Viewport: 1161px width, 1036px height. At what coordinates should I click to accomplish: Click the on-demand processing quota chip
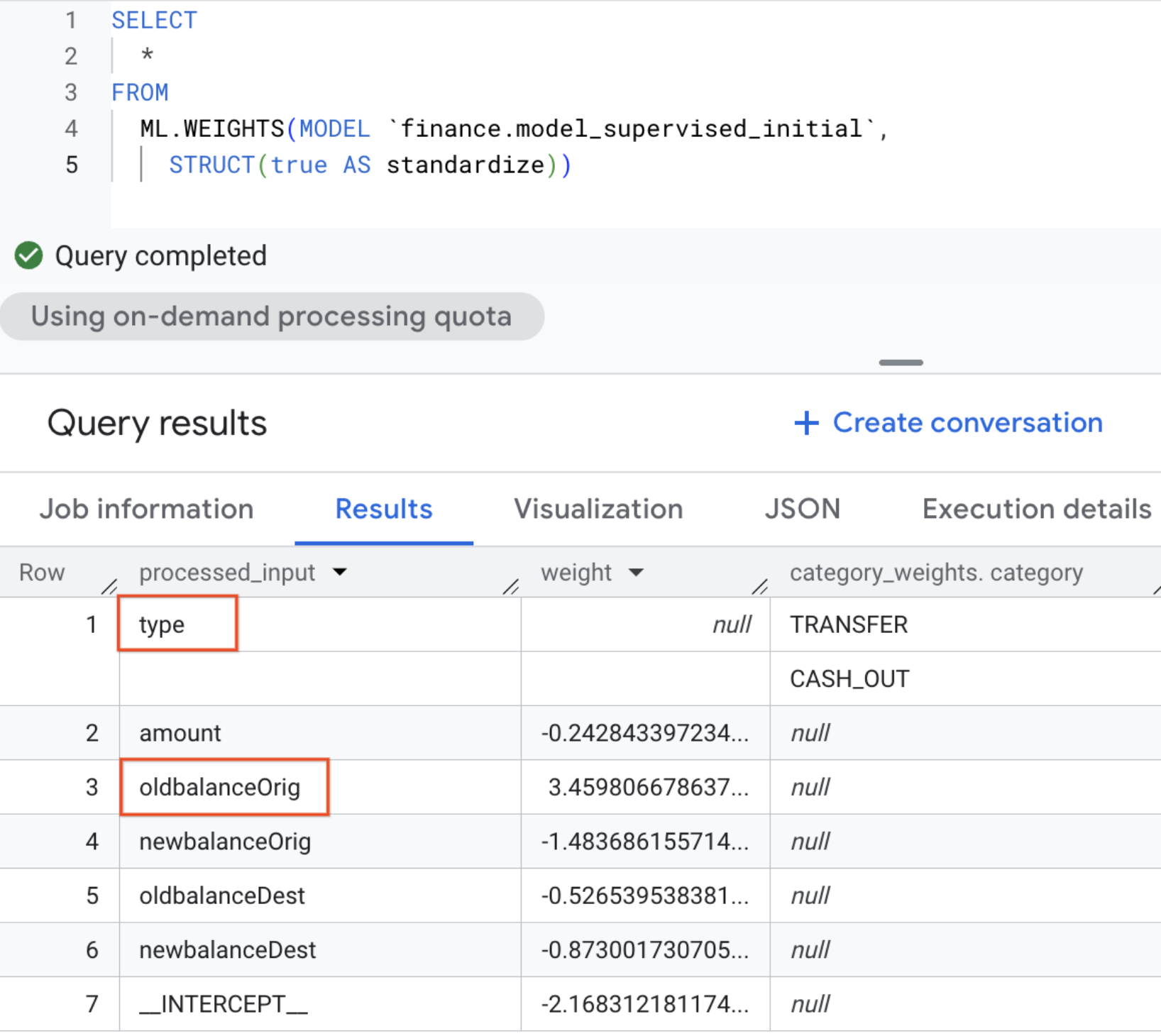click(271, 316)
